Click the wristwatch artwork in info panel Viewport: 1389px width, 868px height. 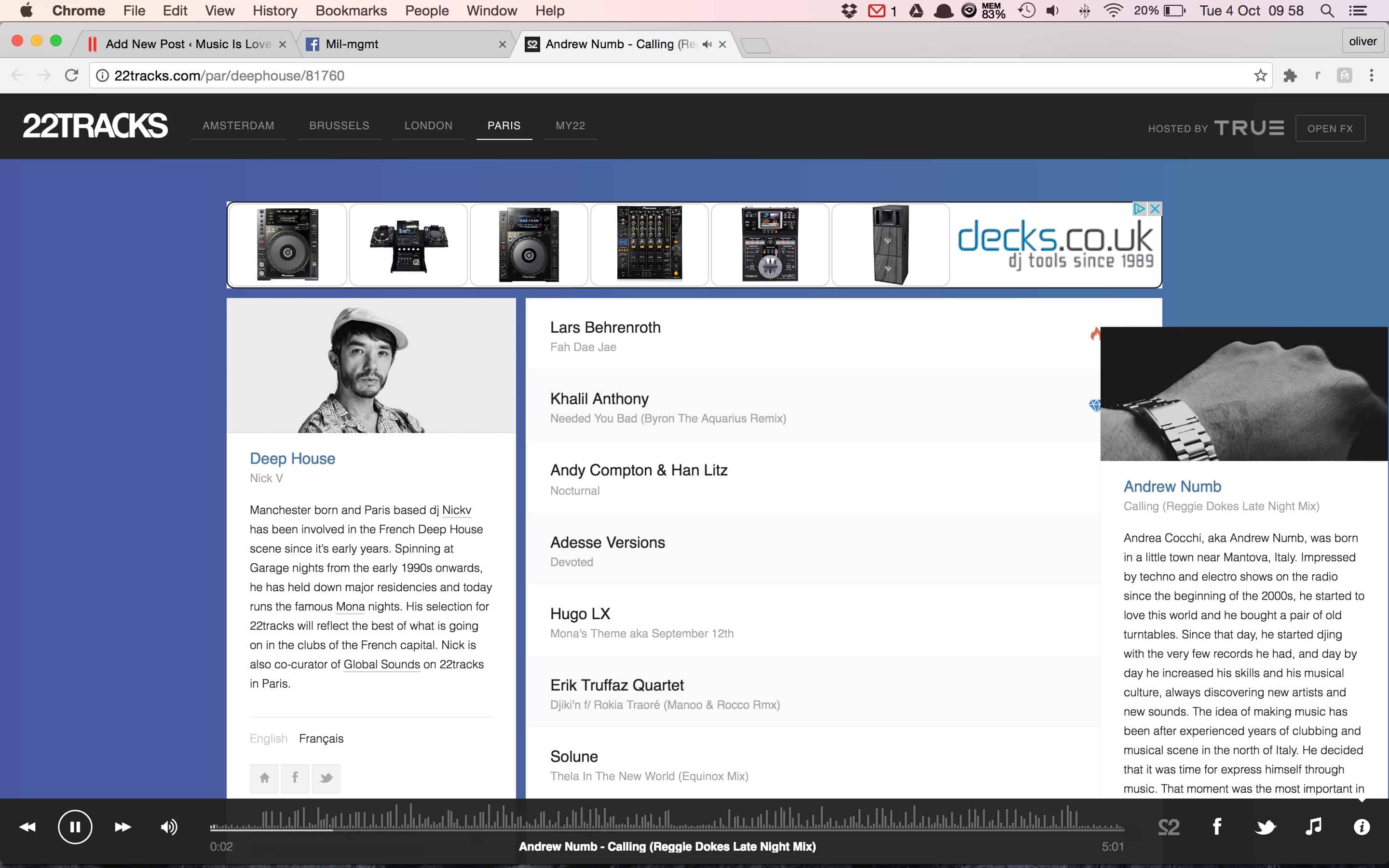[1244, 394]
